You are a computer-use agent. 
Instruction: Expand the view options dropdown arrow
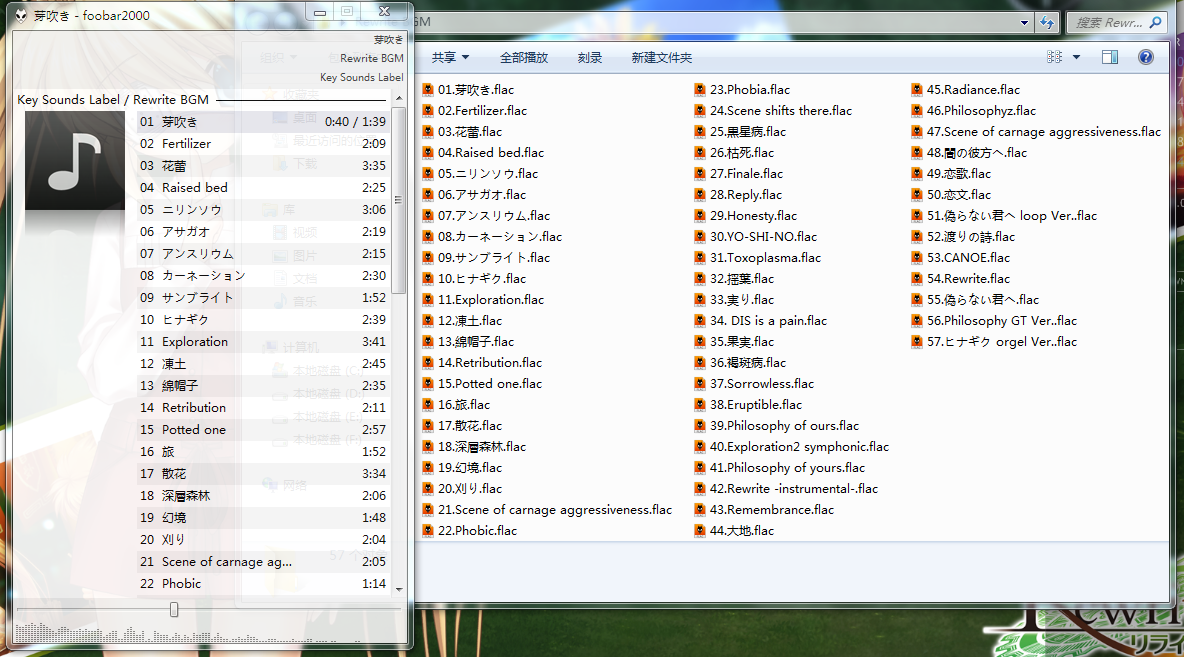[x=1076, y=57]
